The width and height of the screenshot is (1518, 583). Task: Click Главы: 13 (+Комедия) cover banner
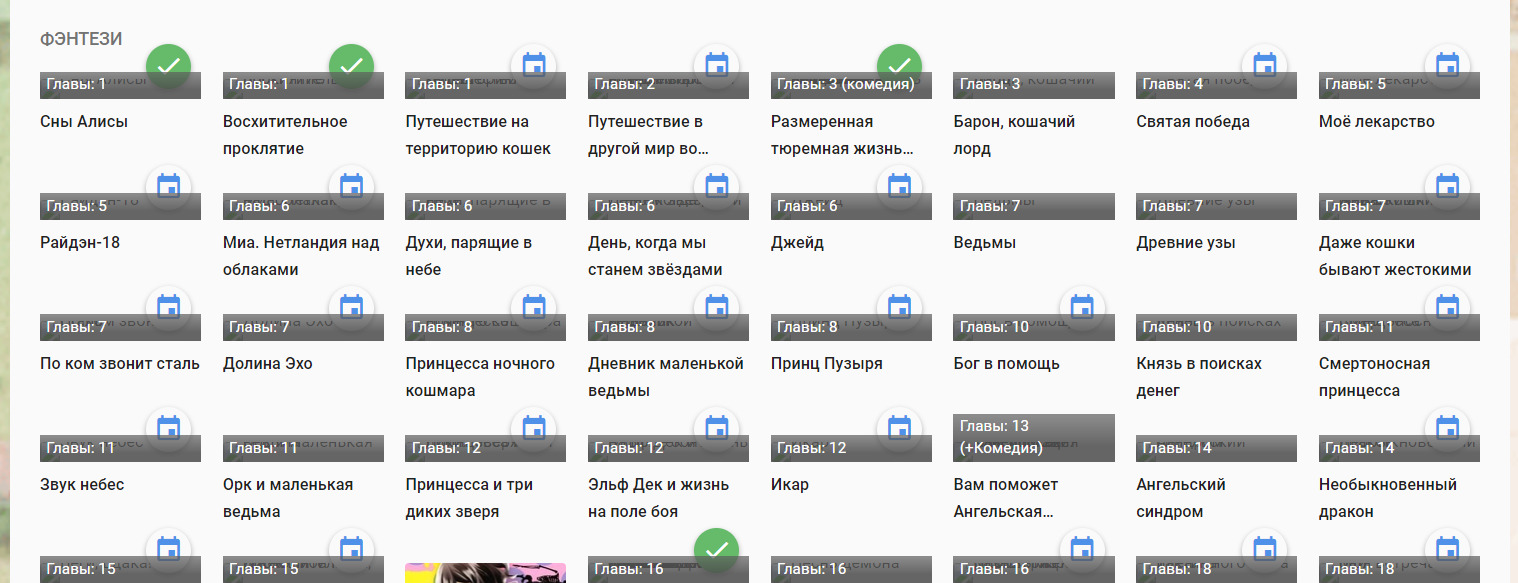pos(1034,437)
